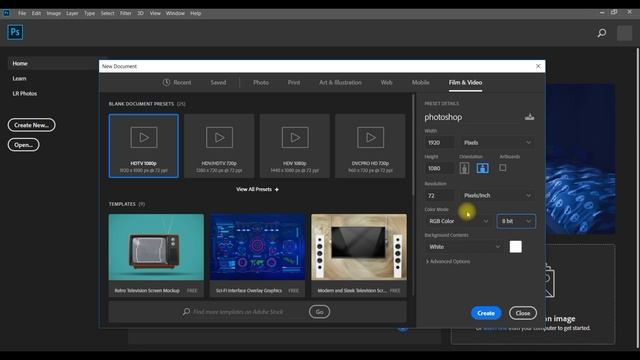Select the DVCPRO HD 720p preset
The height and width of the screenshot is (360, 640).
click(x=370, y=146)
